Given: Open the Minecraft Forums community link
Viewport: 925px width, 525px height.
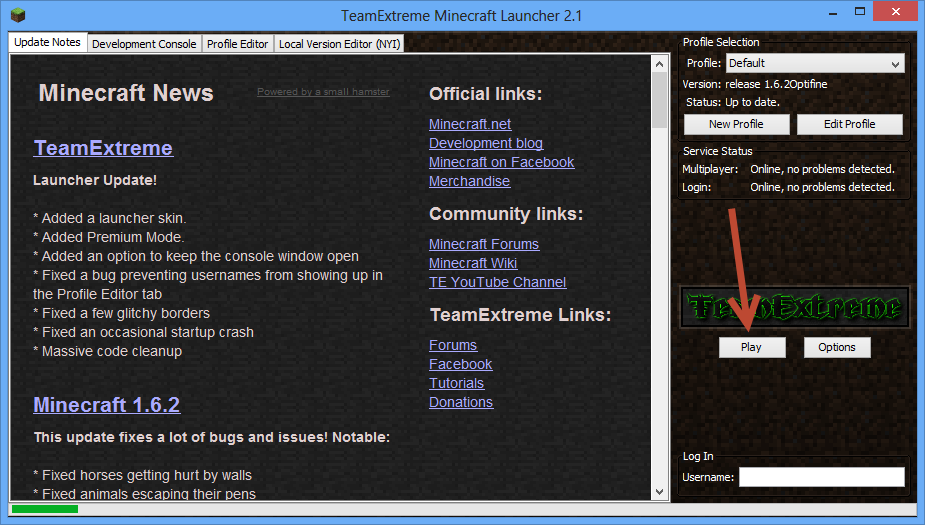Looking at the screenshot, I should 484,244.
